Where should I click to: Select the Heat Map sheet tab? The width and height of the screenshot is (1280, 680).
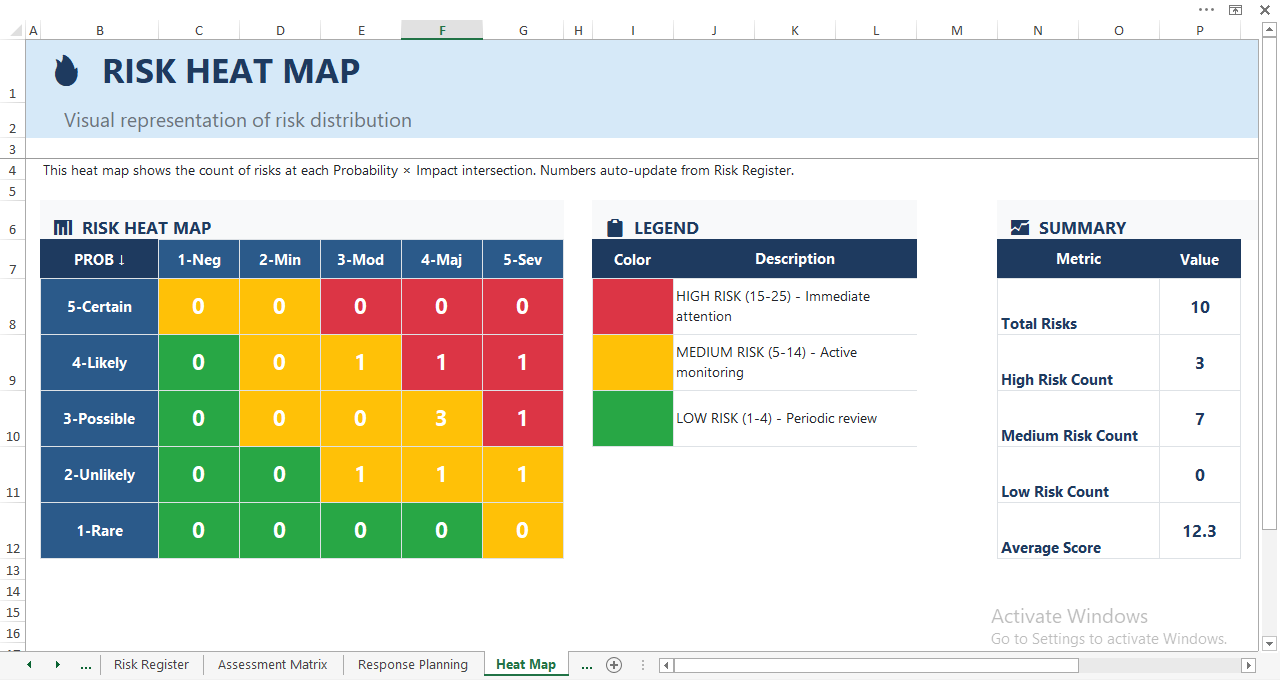pyautogui.click(x=526, y=664)
